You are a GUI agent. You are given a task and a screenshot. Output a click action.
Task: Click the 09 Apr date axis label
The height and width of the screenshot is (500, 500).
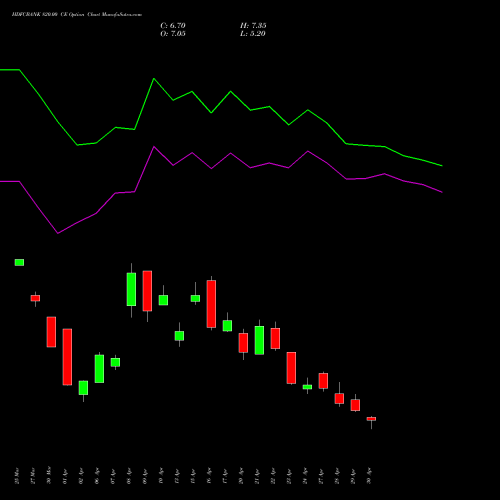pos(145,477)
